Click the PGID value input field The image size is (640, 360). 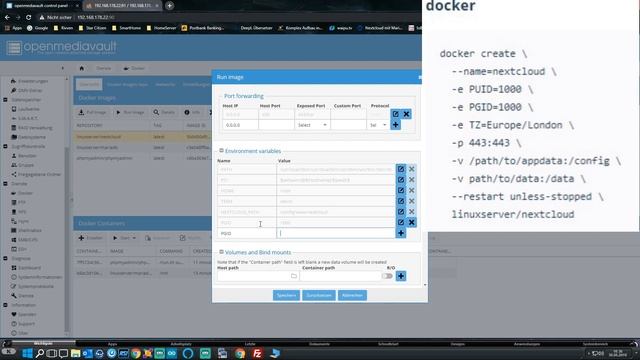pyautogui.click(x=336, y=233)
